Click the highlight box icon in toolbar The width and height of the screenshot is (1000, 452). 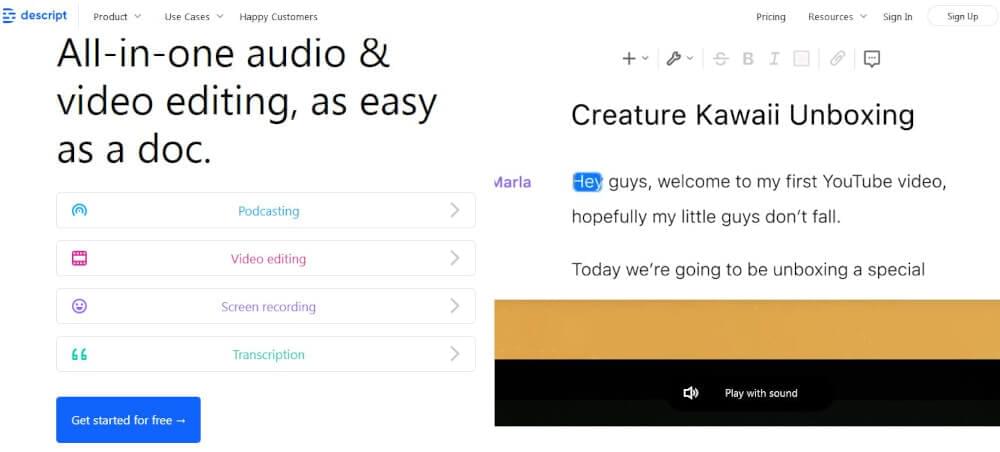[x=801, y=59]
